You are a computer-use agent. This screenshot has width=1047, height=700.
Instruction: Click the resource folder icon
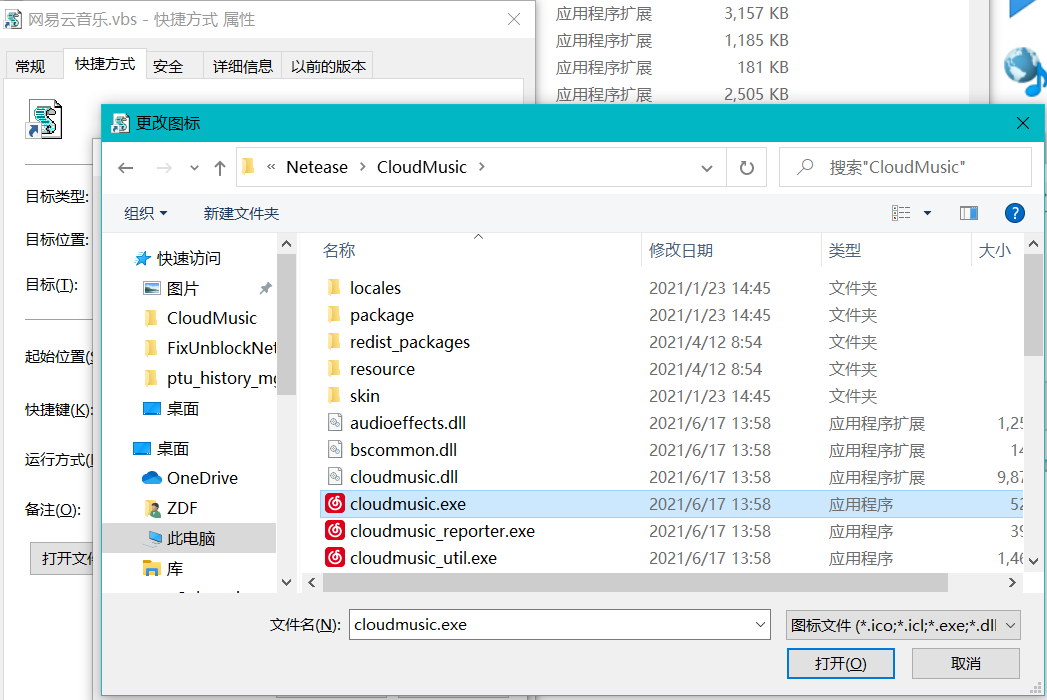(x=335, y=368)
